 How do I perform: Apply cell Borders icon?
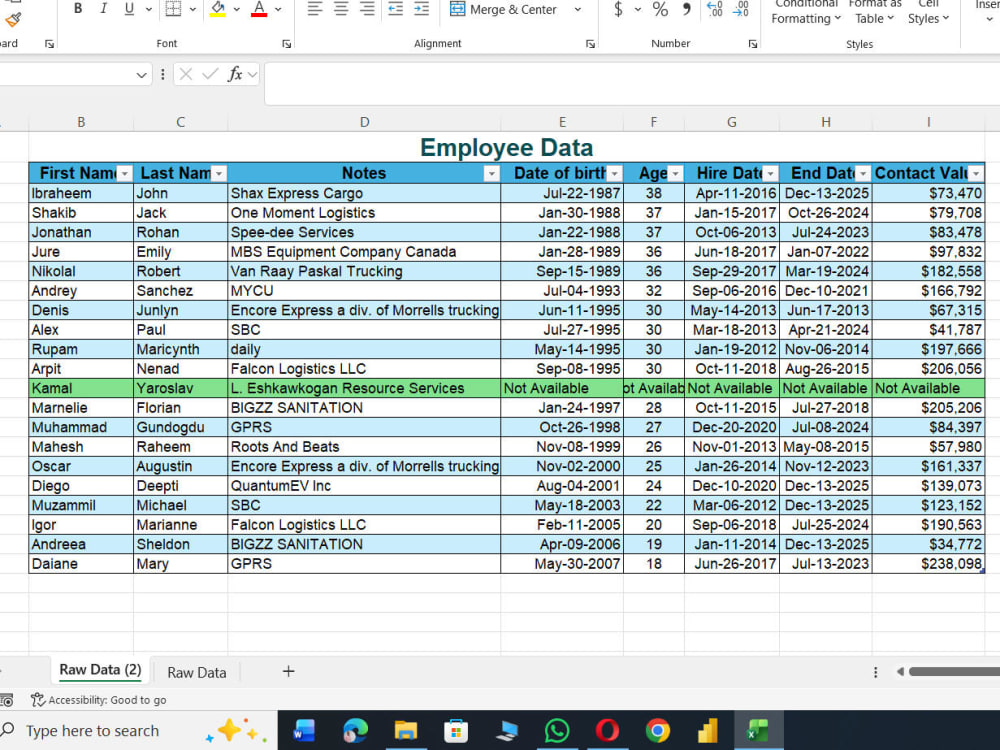173,9
